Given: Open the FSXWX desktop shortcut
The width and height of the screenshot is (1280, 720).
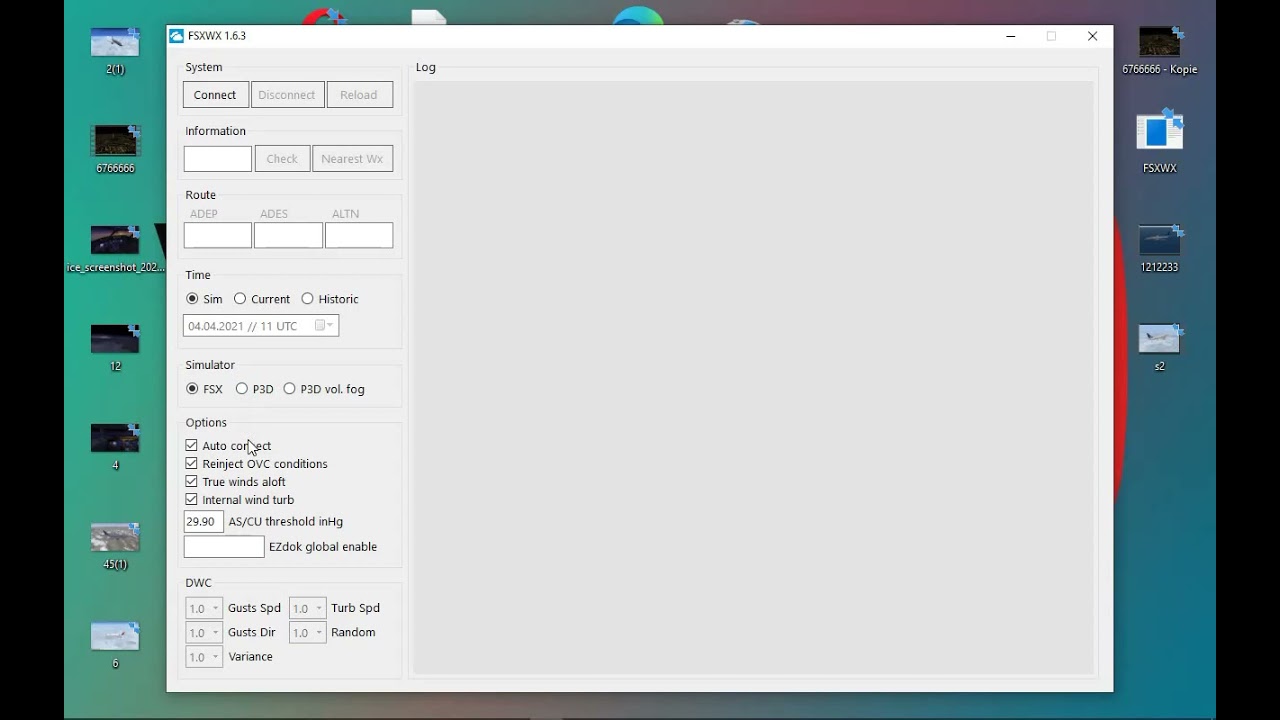Looking at the screenshot, I should (x=1159, y=142).
